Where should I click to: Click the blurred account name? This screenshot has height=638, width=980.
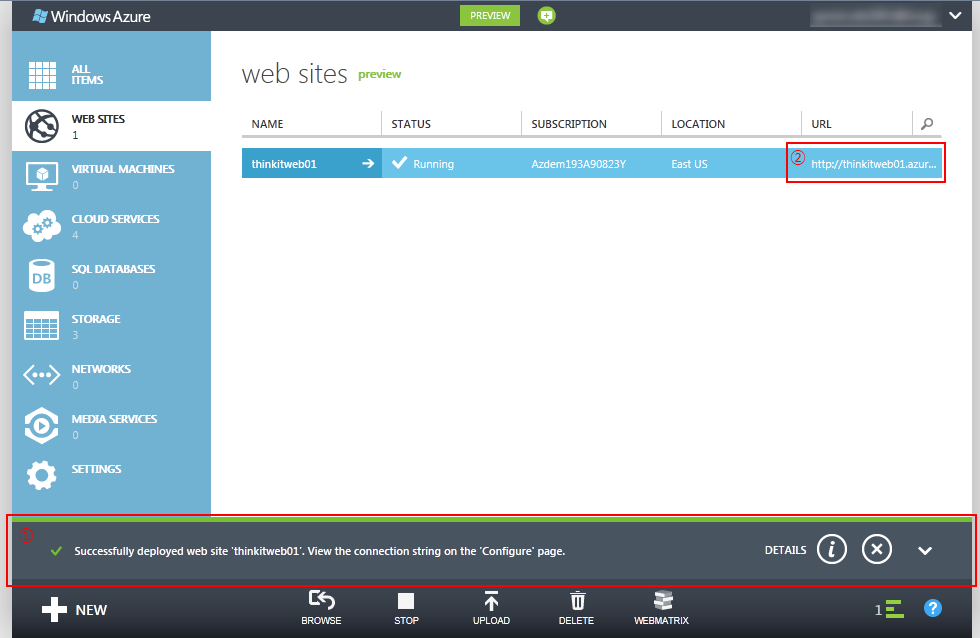point(876,16)
